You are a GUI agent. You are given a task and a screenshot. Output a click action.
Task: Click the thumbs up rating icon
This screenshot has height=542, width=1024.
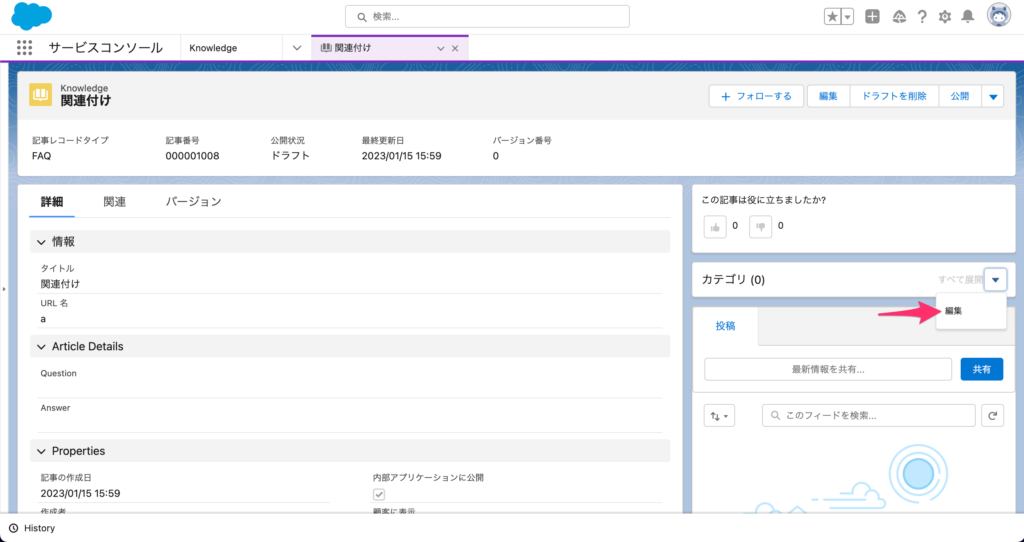pos(715,227)
